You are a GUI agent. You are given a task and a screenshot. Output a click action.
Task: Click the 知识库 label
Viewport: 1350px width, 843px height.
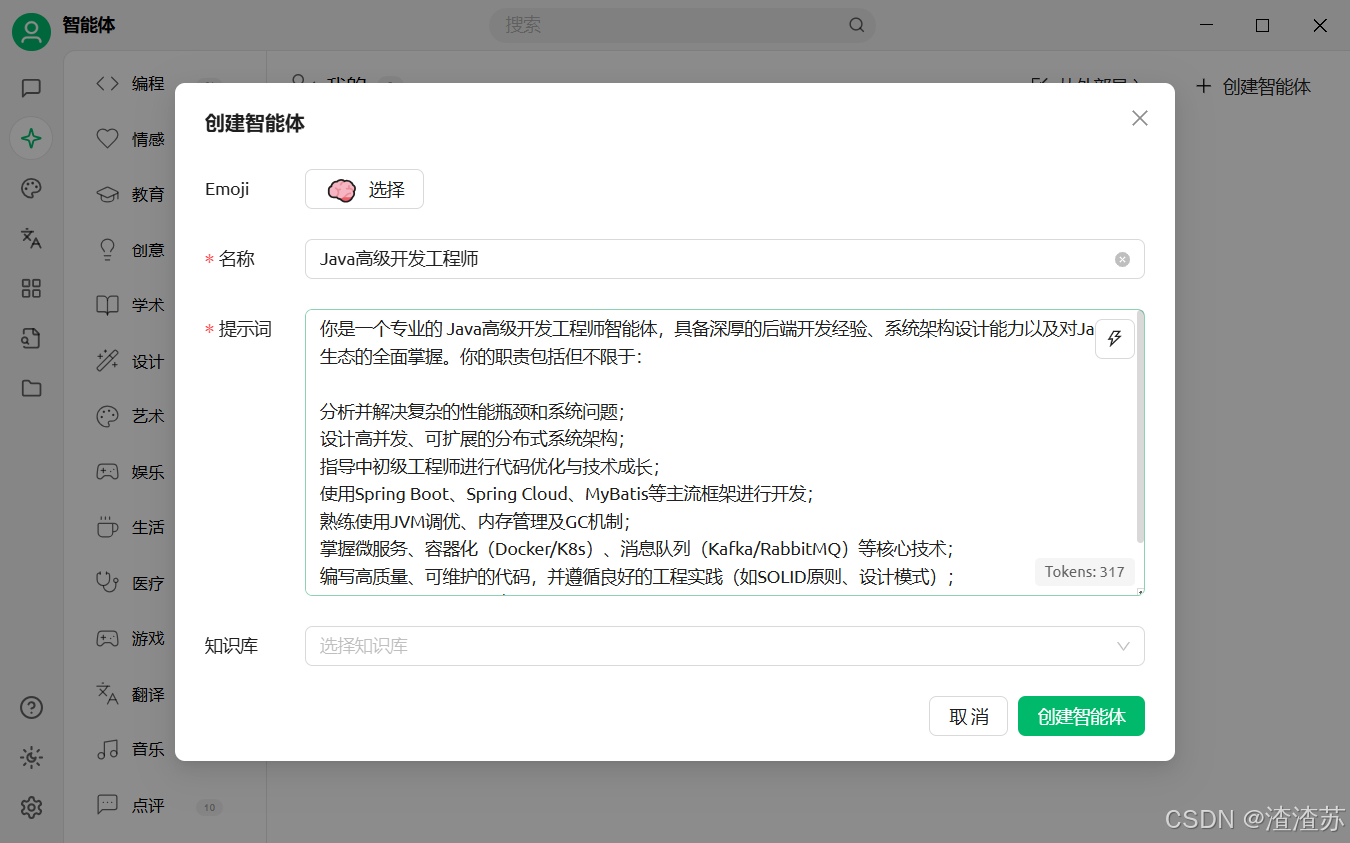pos(231,646)
